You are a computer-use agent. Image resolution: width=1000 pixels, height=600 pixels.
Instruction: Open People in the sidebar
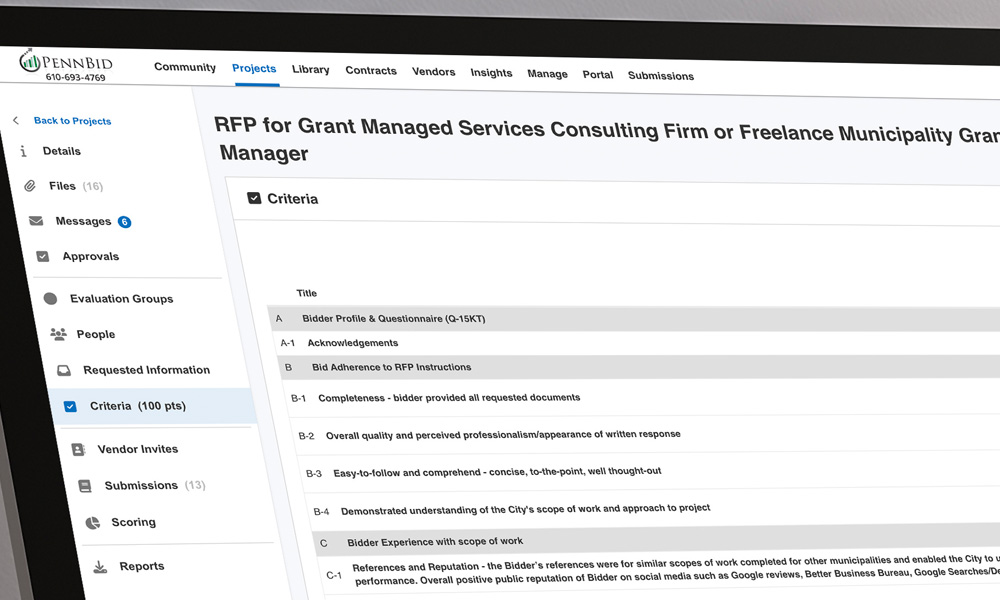tap(96, 334)
